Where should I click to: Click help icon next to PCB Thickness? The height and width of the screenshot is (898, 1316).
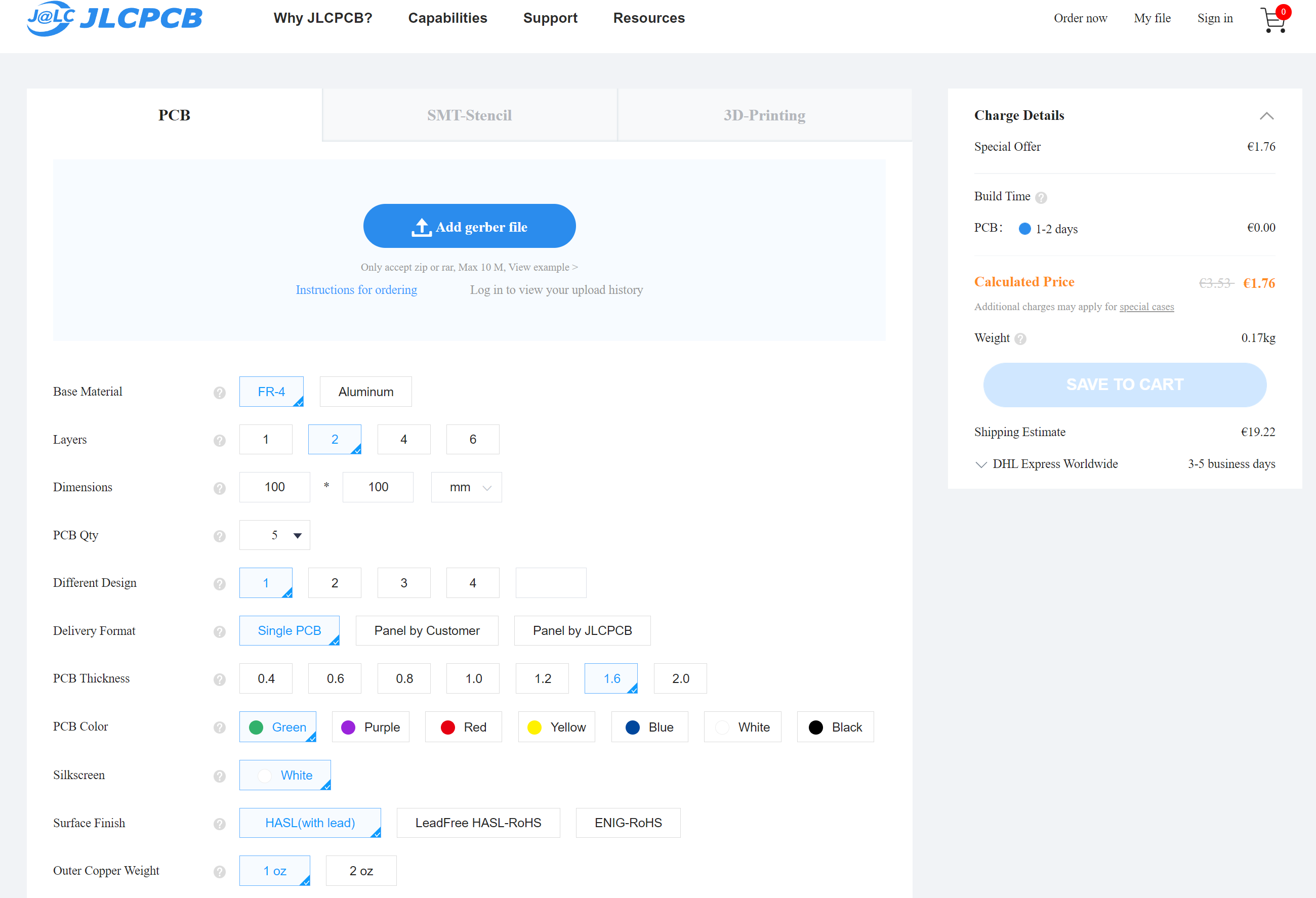220,679
